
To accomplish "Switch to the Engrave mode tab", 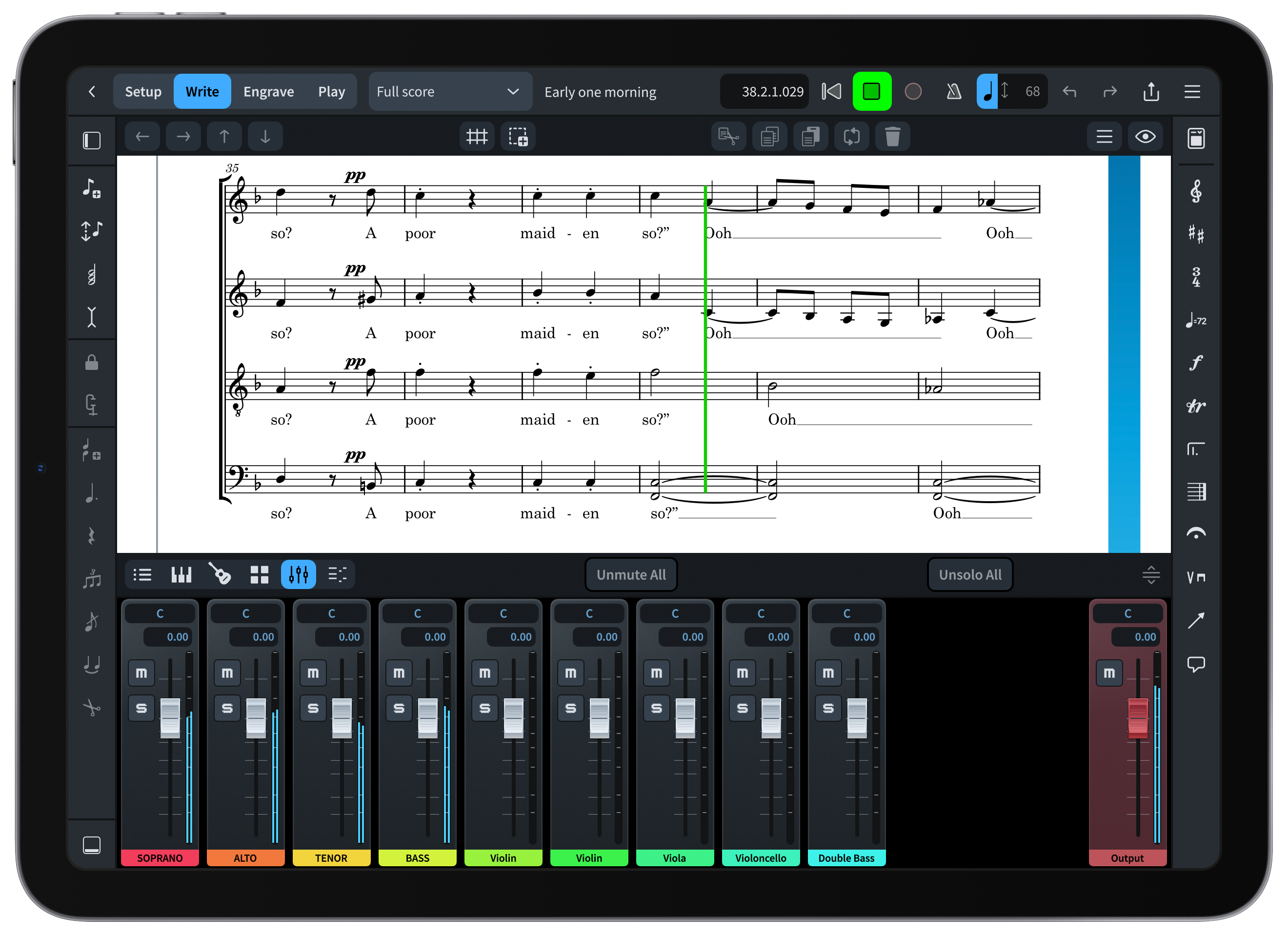I will (x=269, y=91).
